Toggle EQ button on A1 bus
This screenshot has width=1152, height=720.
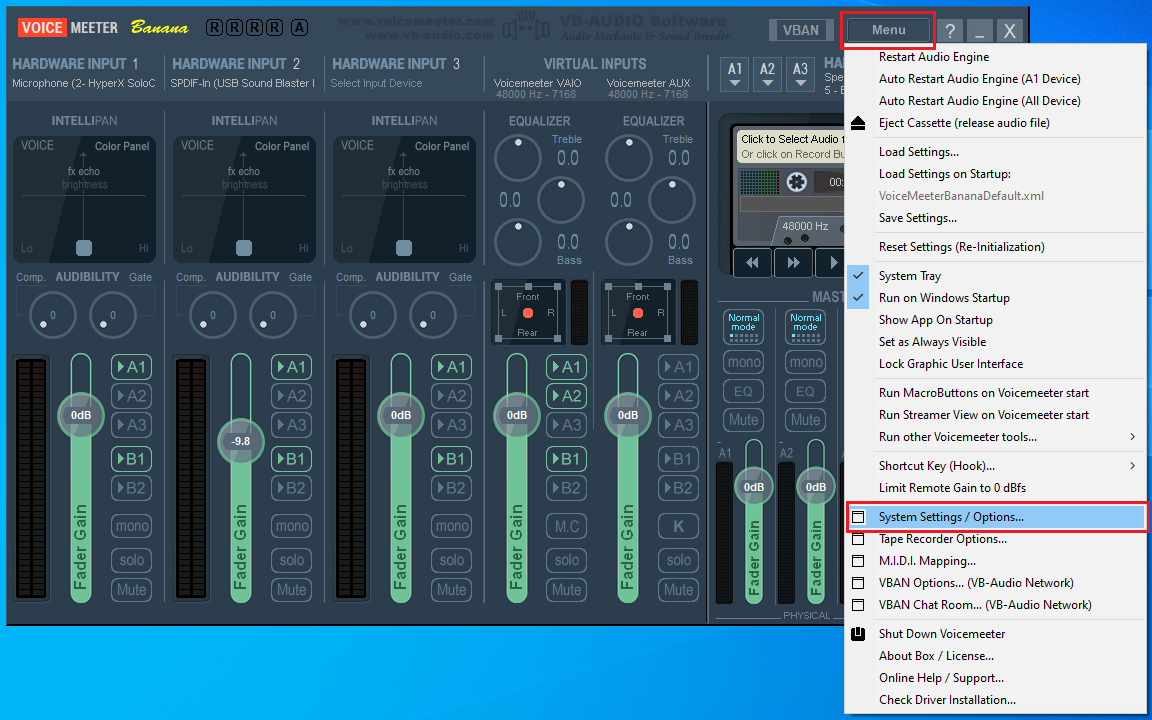point(744,392)
